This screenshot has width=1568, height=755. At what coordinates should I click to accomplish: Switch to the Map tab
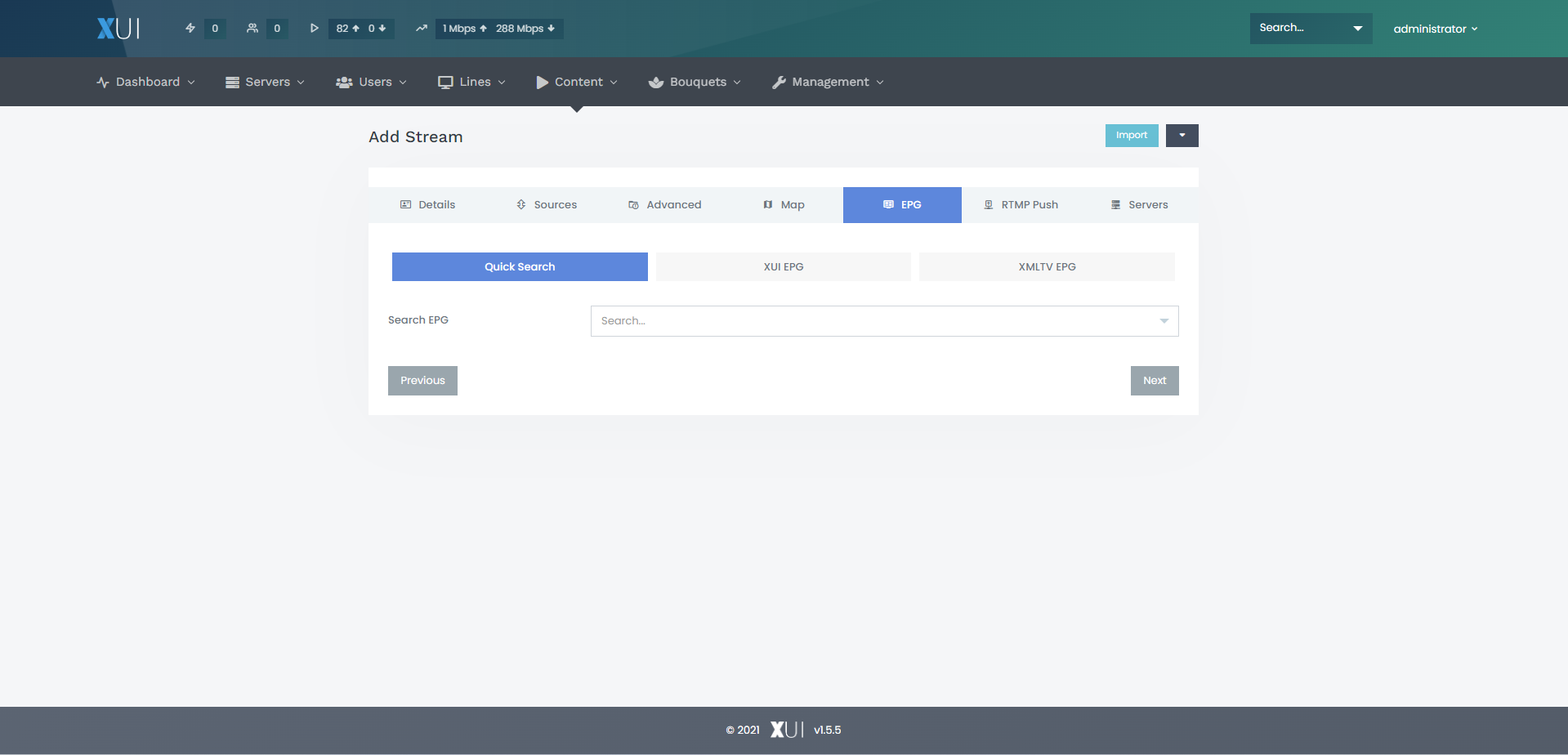(784, 204)
